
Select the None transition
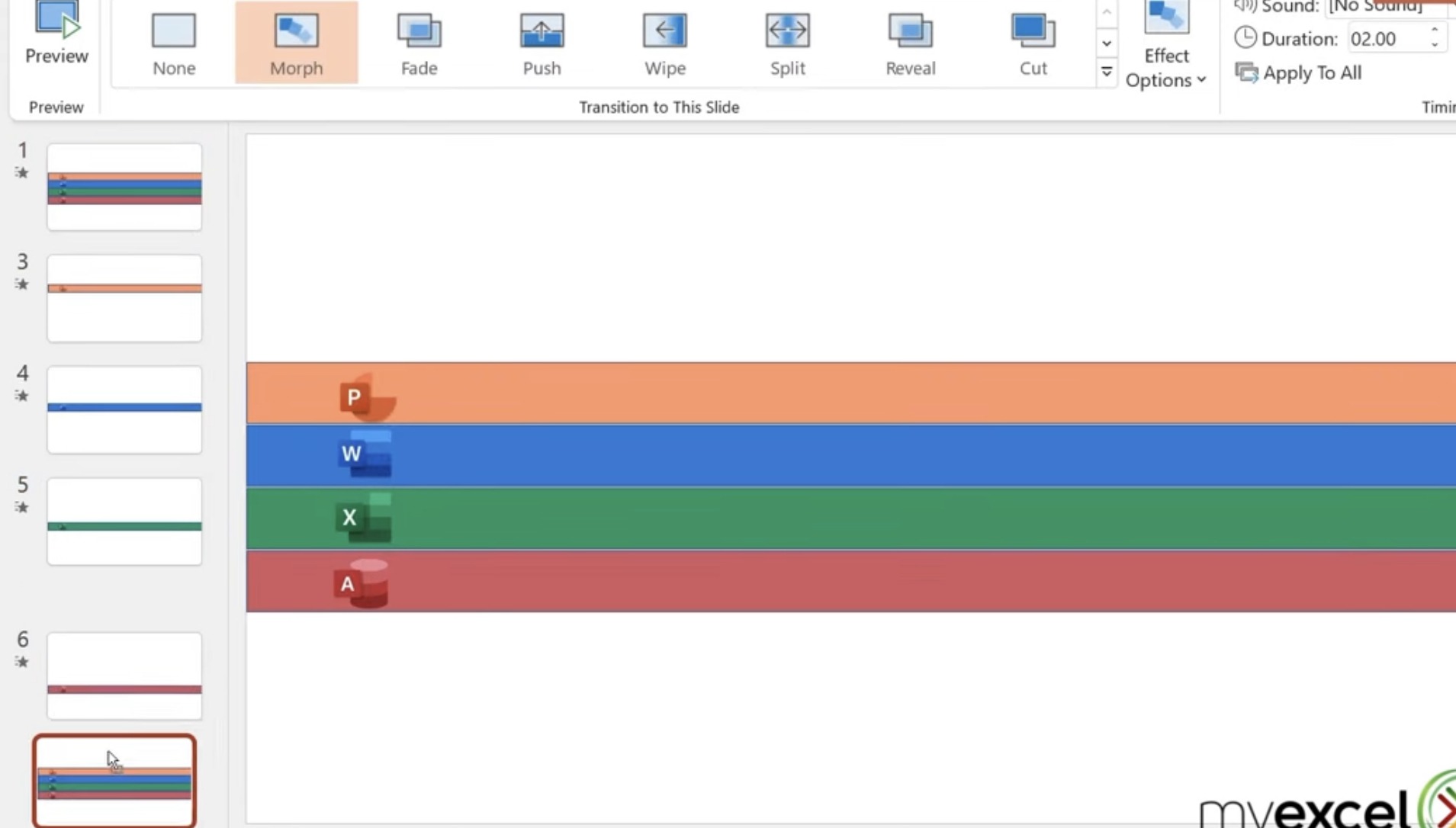click(174, 43)
